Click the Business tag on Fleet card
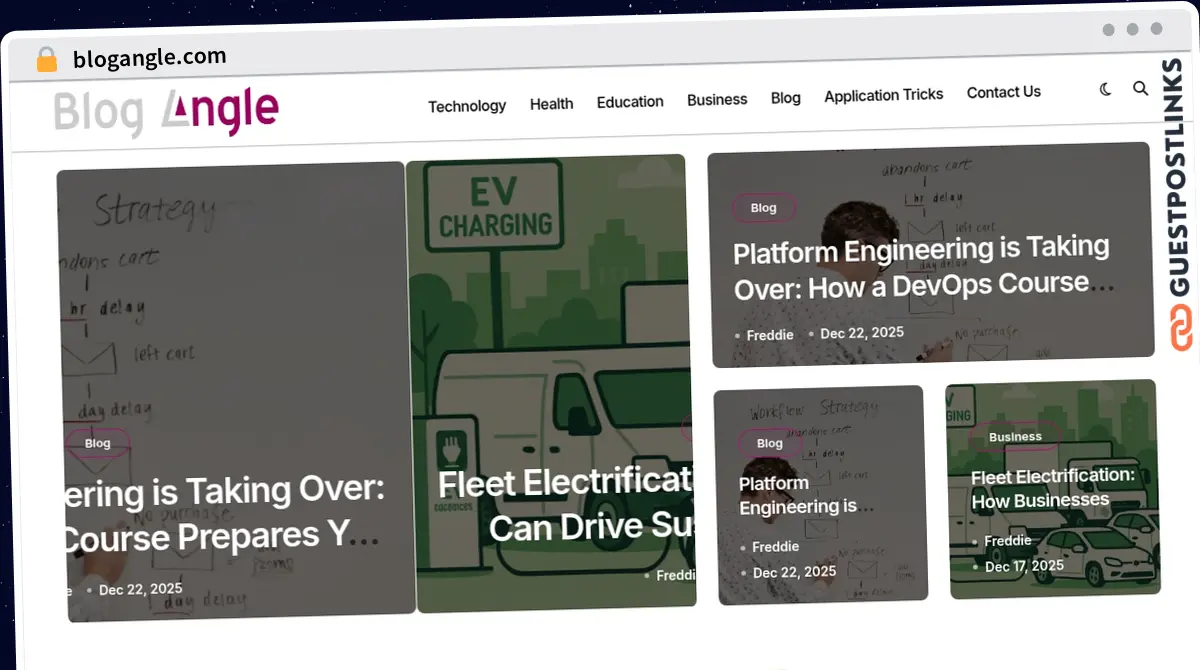1200x670 pixels. click(x=1015, y=437)
